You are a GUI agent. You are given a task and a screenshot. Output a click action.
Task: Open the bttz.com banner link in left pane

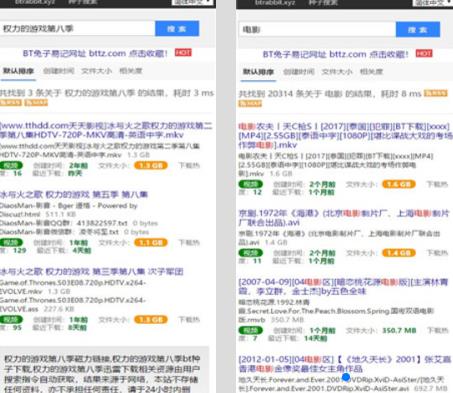click(95, 53)
